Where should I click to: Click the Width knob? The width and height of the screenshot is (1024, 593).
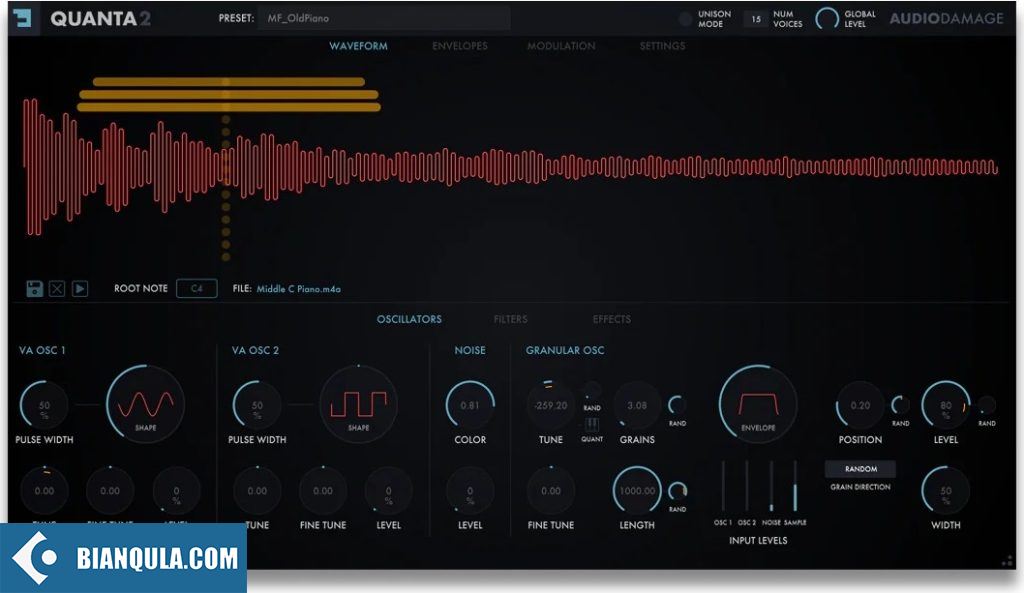pos(946,490)
